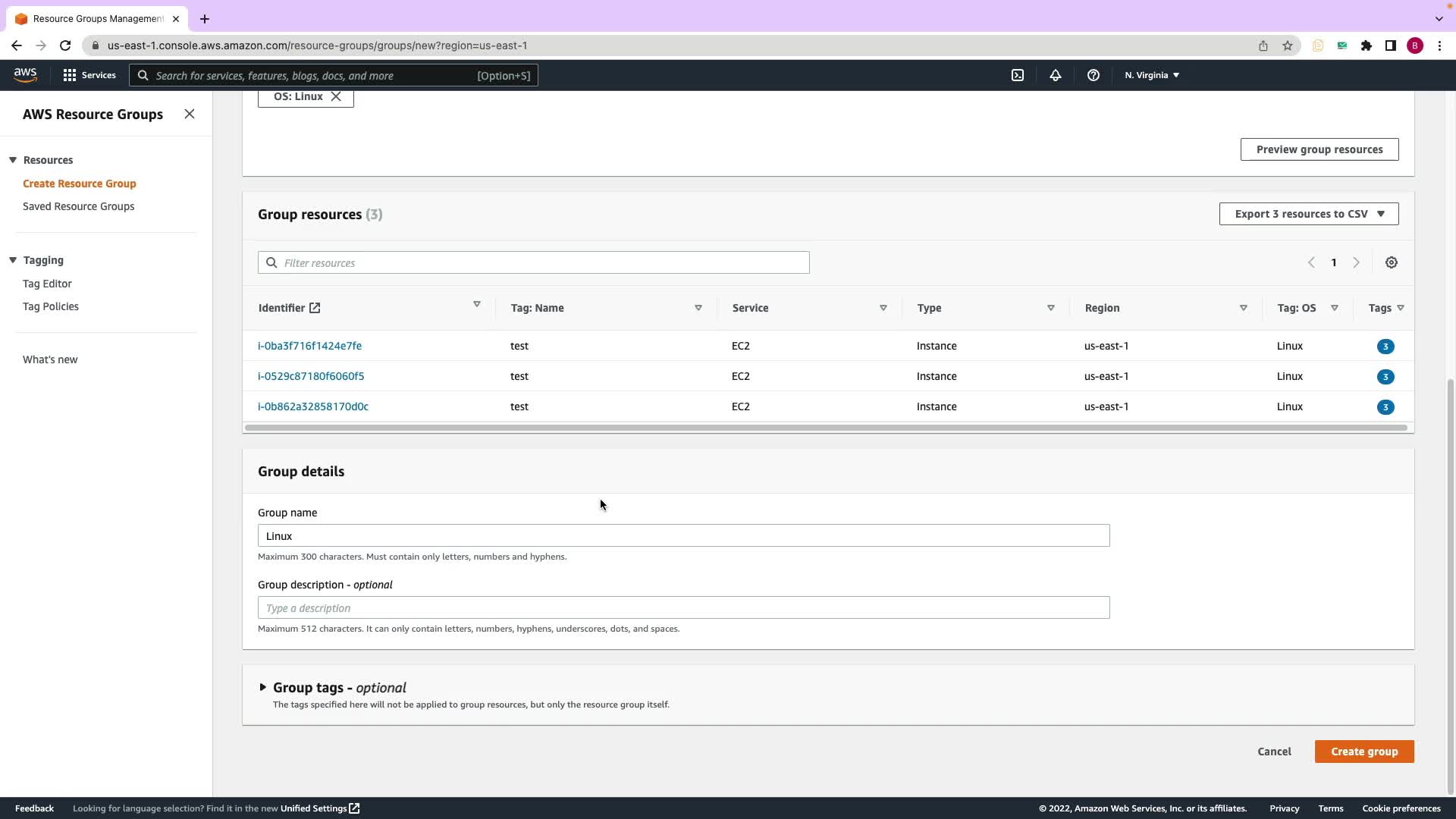
Task: Open the help question mark icon
Action: pyautogui.click(x=1093, y=75)
